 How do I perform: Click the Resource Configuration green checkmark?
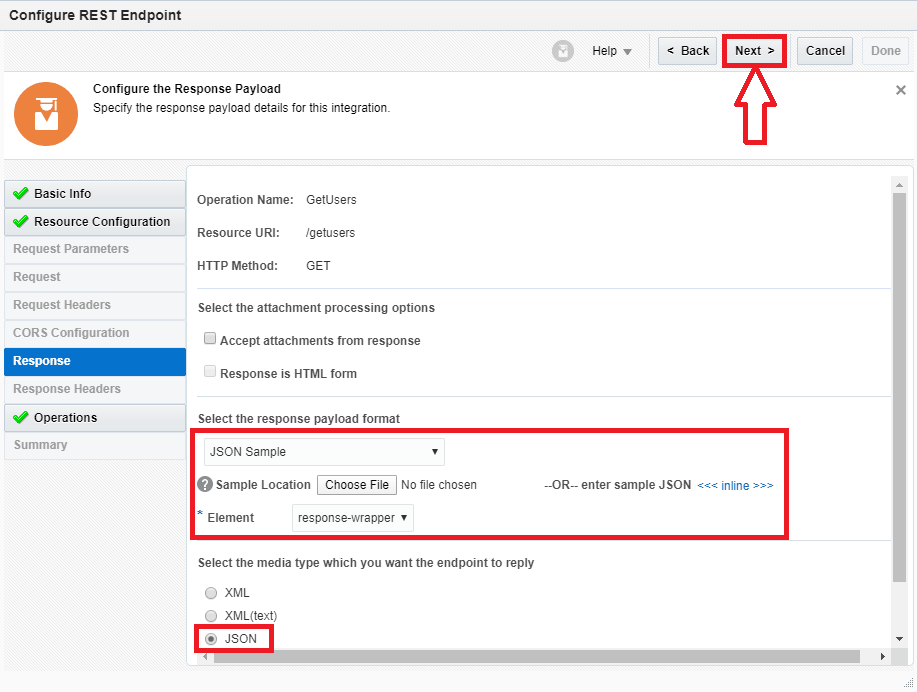(x=20, y=222)
